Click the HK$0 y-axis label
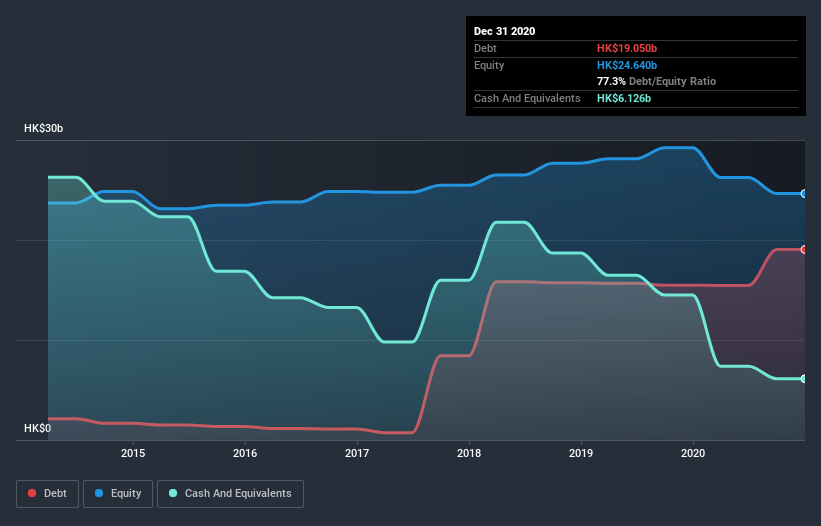821x526 pixels. [x=38, y=428]
